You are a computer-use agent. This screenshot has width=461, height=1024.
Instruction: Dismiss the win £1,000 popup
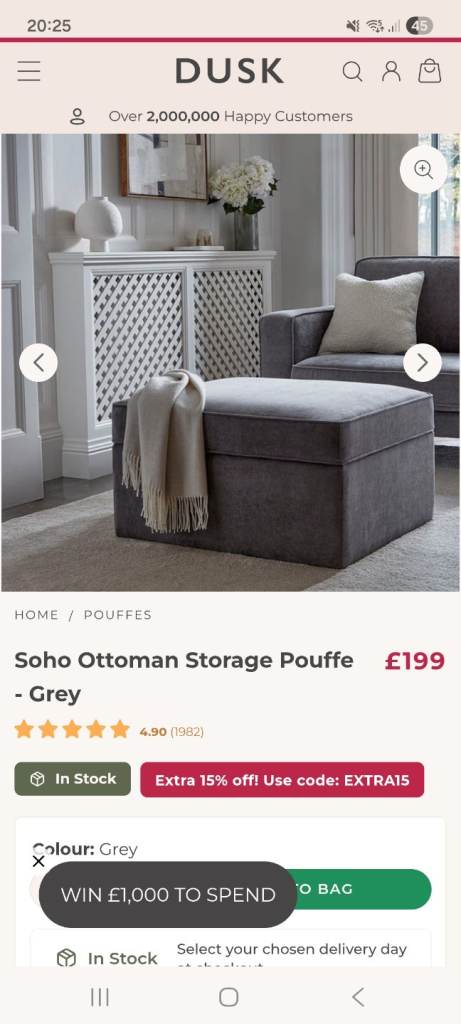[x=39, y=861]
